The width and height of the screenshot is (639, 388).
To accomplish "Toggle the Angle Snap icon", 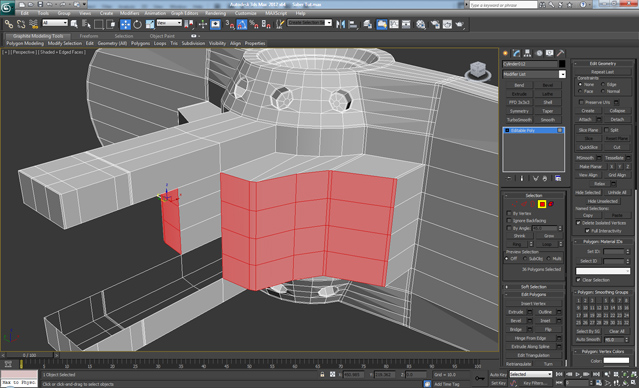I will 242,24.
